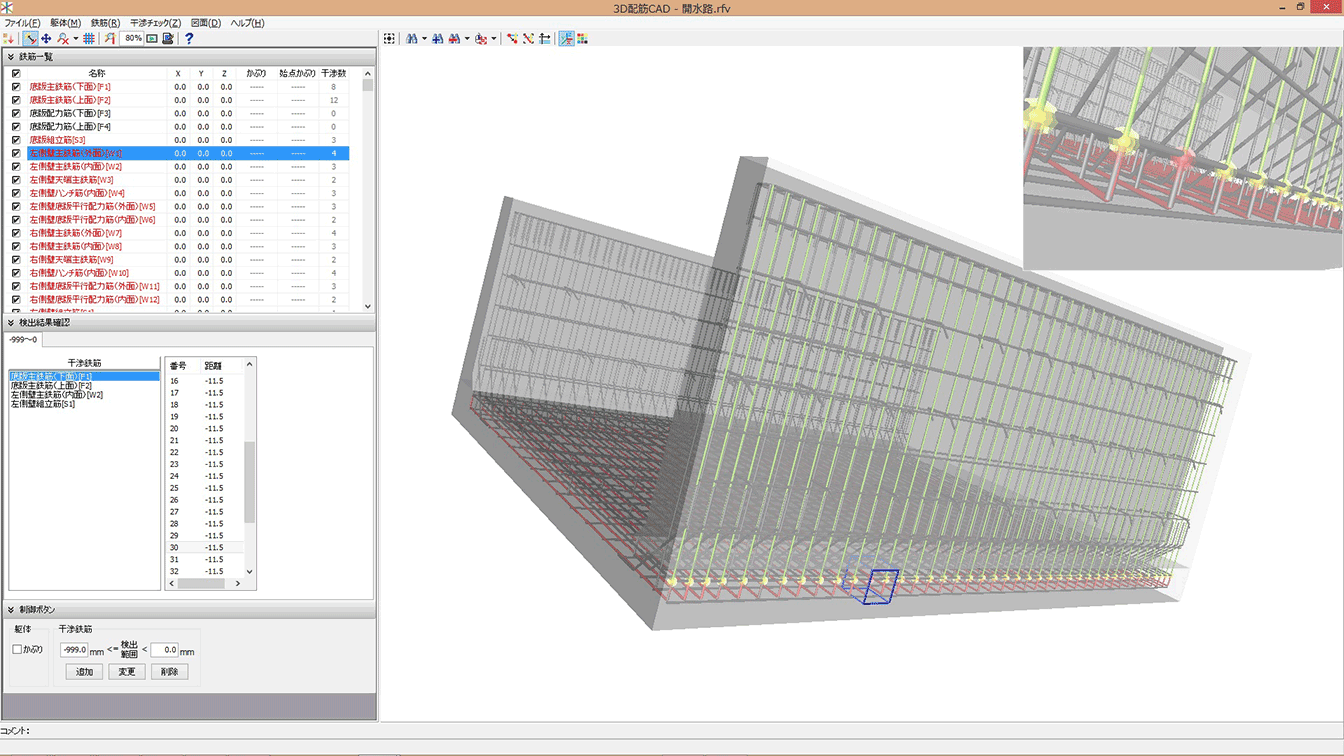Click the blue question mark help icon
Screen dimensions: 1344x756
coord(189,39)
